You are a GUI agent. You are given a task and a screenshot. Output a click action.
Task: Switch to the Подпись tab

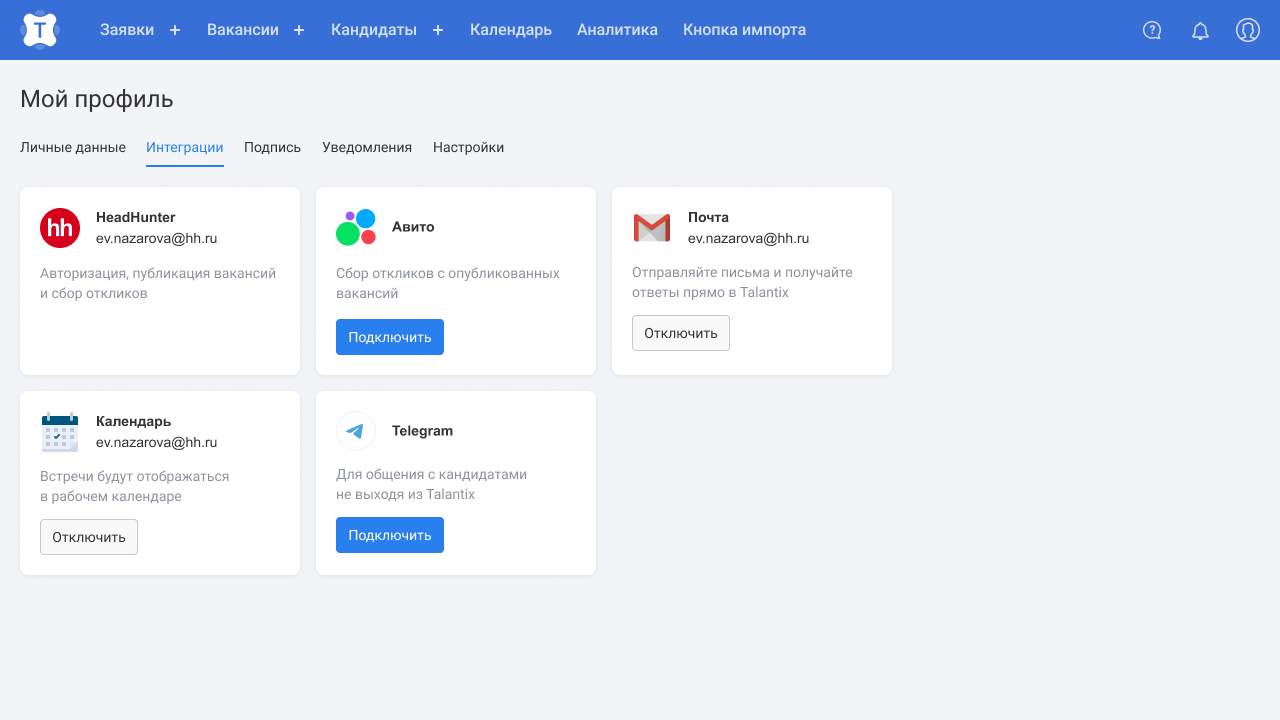pos(272,147)
